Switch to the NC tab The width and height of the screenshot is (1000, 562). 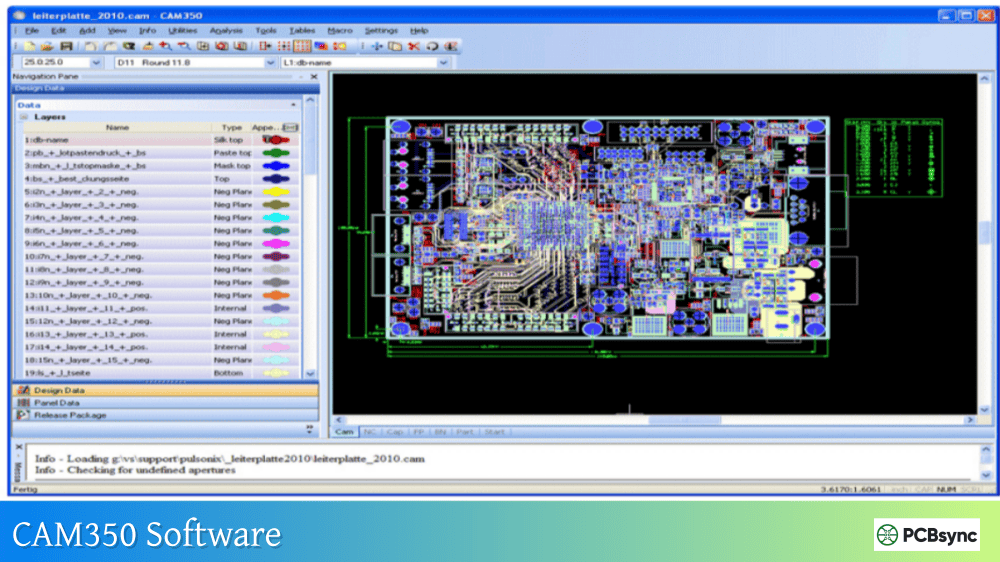tap(369, 432)
